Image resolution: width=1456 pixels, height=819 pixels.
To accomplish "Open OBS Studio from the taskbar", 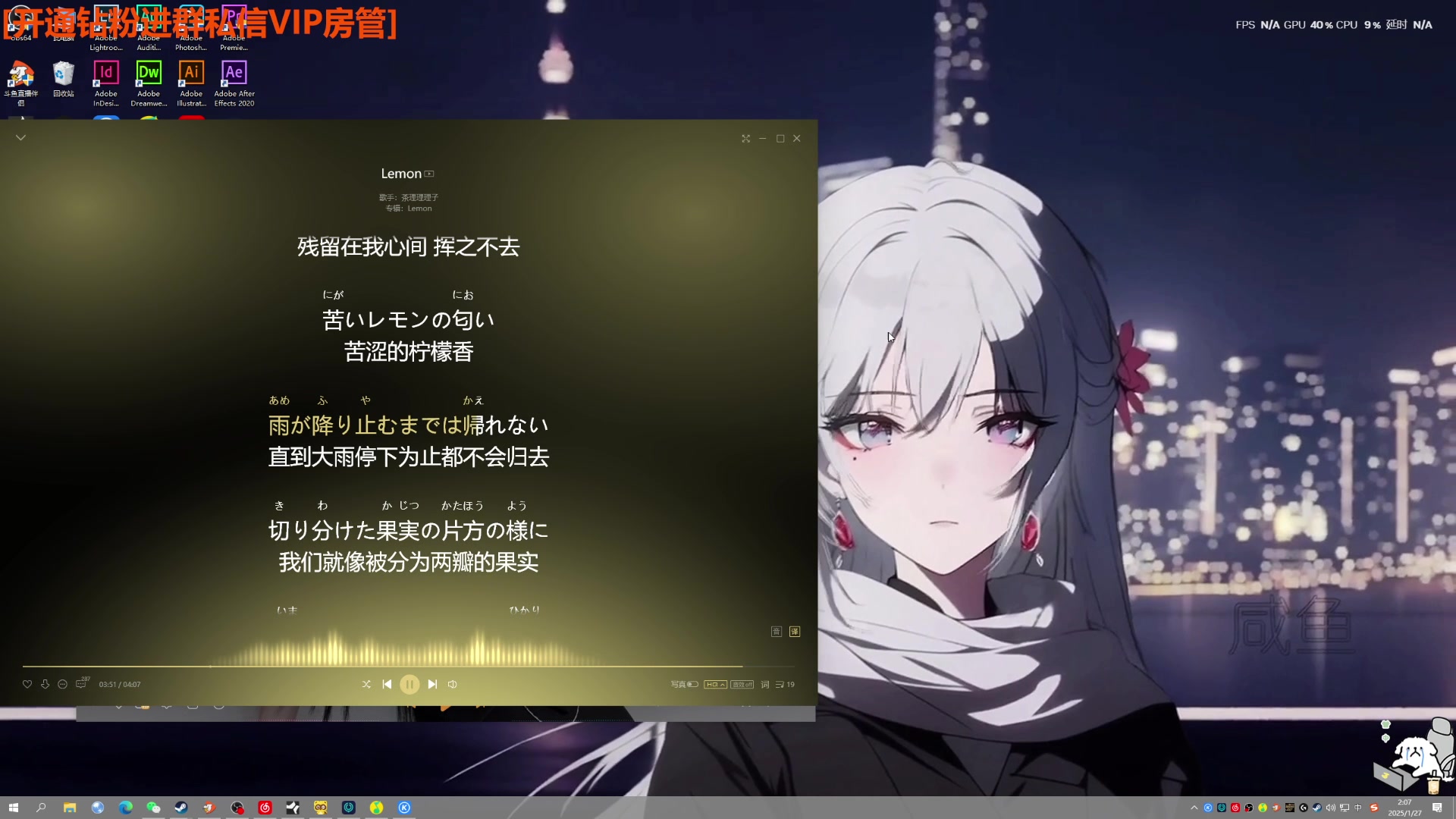I will pyautogui.click(x=237, y=808).
